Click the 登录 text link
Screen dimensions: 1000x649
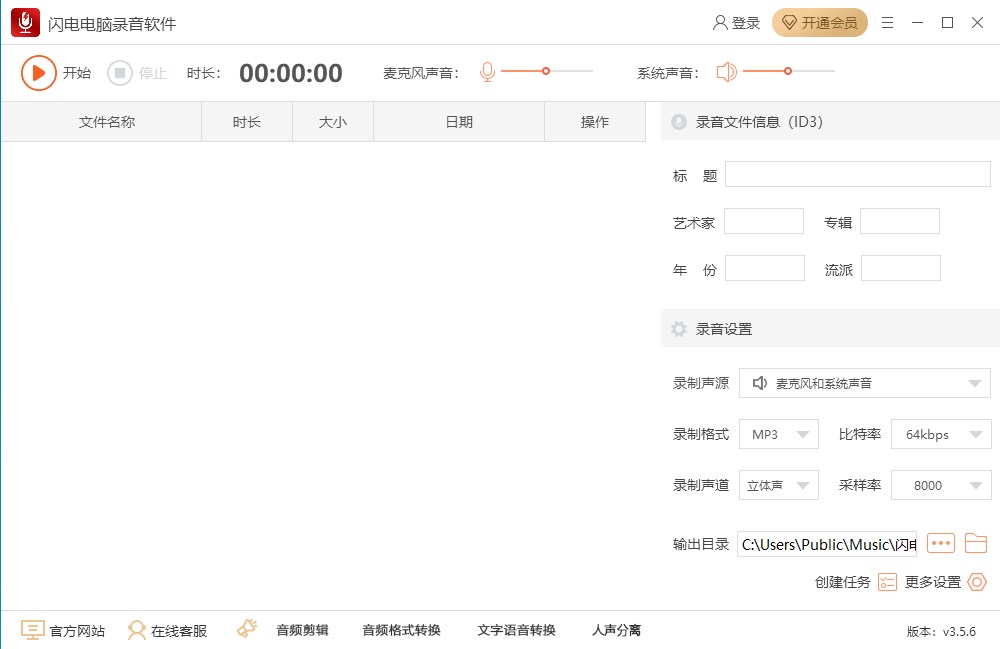(746, 24)
